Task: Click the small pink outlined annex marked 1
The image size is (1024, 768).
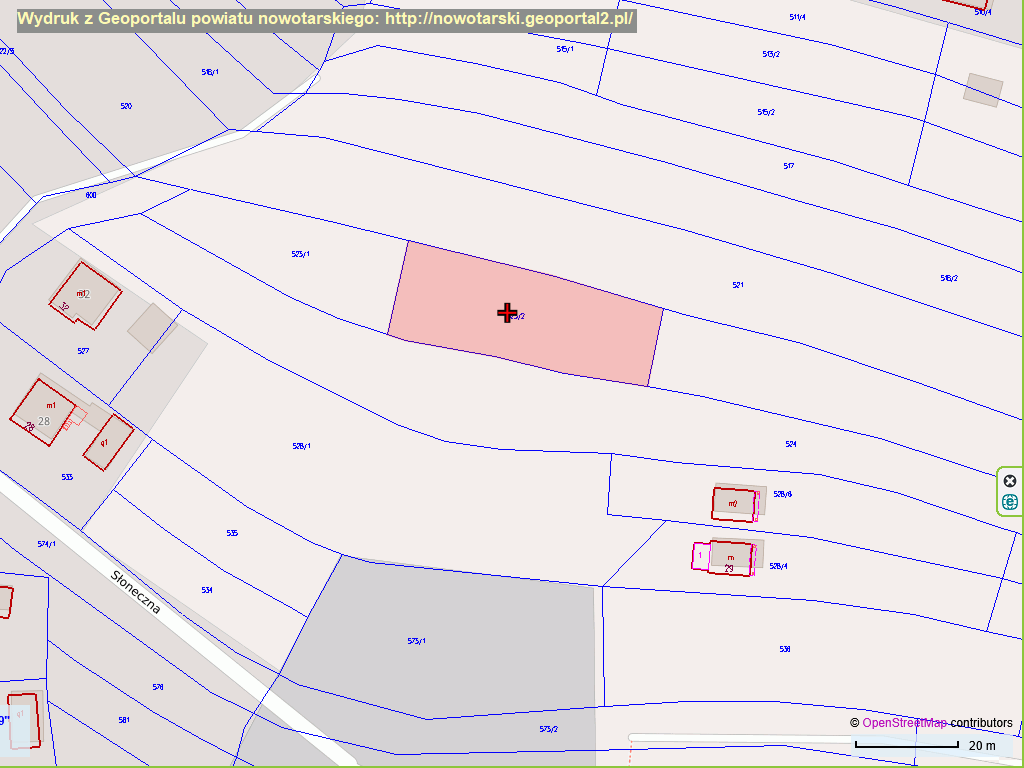Action: [700, 555]
